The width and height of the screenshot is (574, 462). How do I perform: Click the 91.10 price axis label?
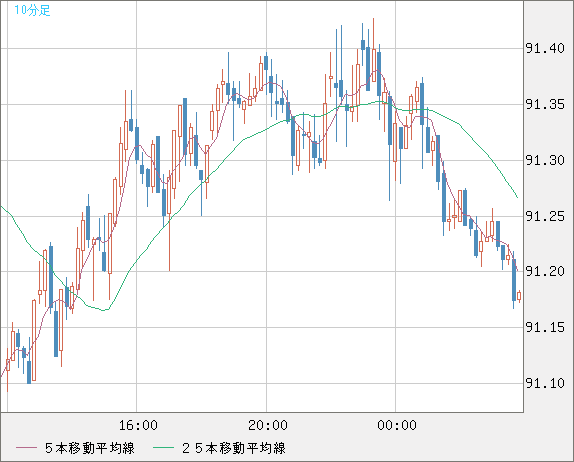pos(545,383)
